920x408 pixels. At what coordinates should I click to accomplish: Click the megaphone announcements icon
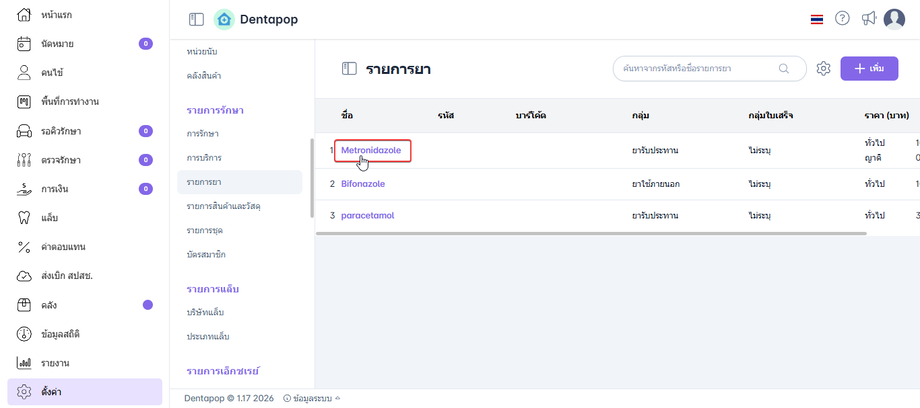(x=868, y=19)
